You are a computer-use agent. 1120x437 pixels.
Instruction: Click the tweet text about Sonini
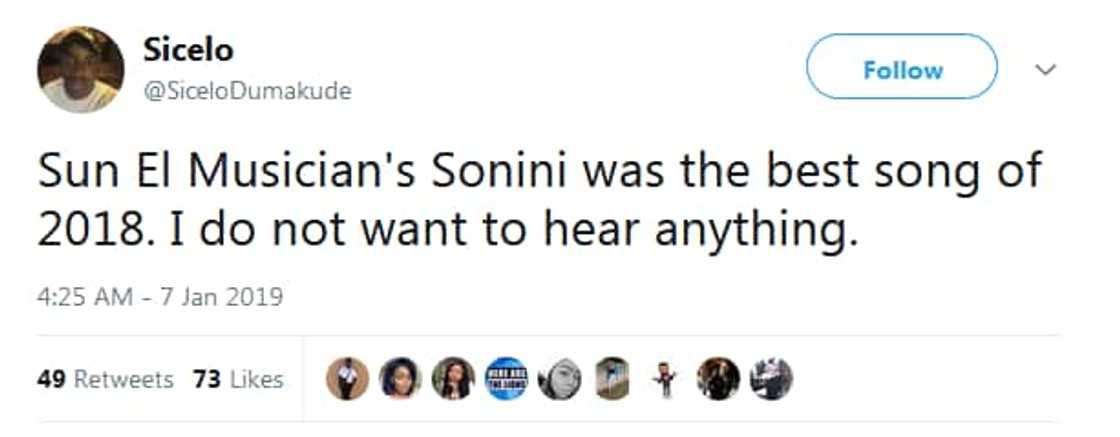540,200
